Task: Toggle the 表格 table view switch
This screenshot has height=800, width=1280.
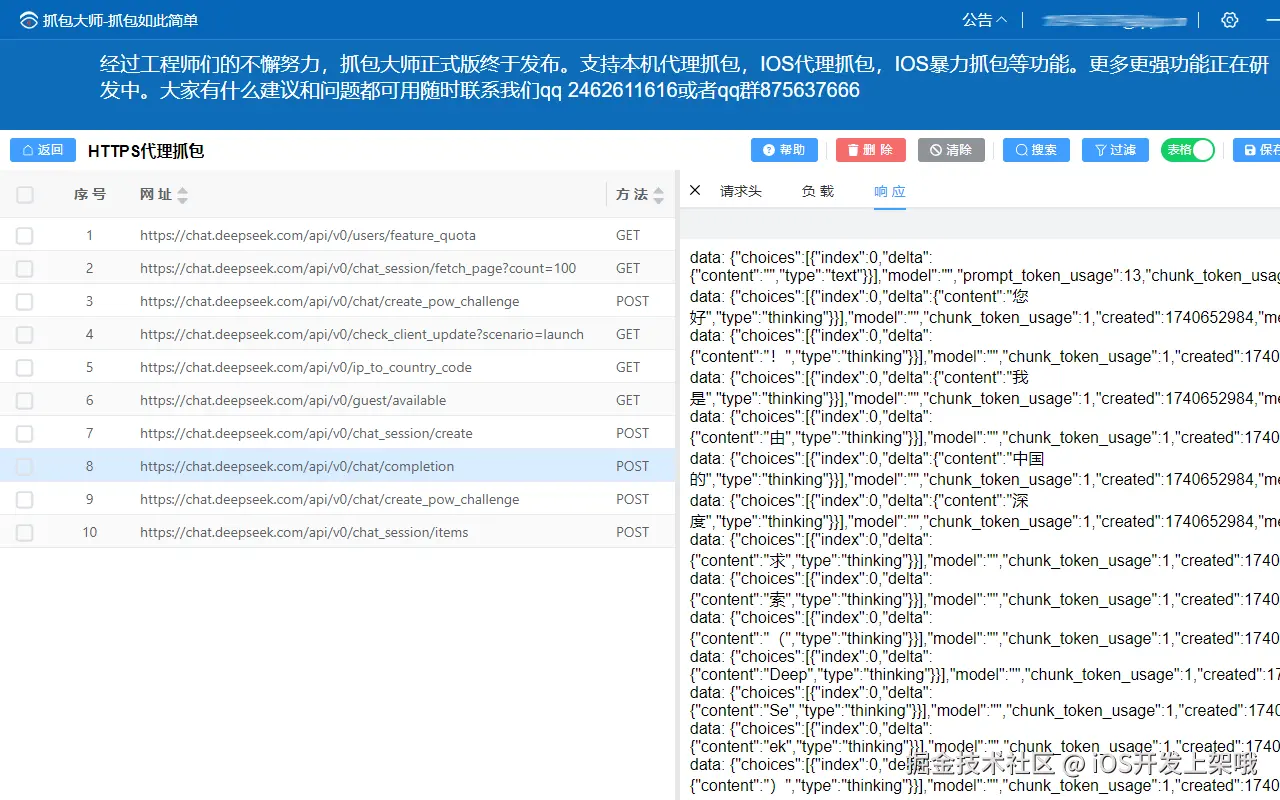Action: tap(1188, 150)
